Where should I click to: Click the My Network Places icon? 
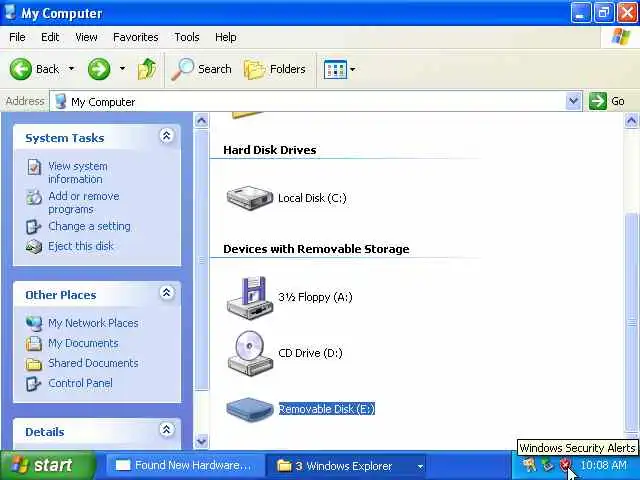(33, 323)
